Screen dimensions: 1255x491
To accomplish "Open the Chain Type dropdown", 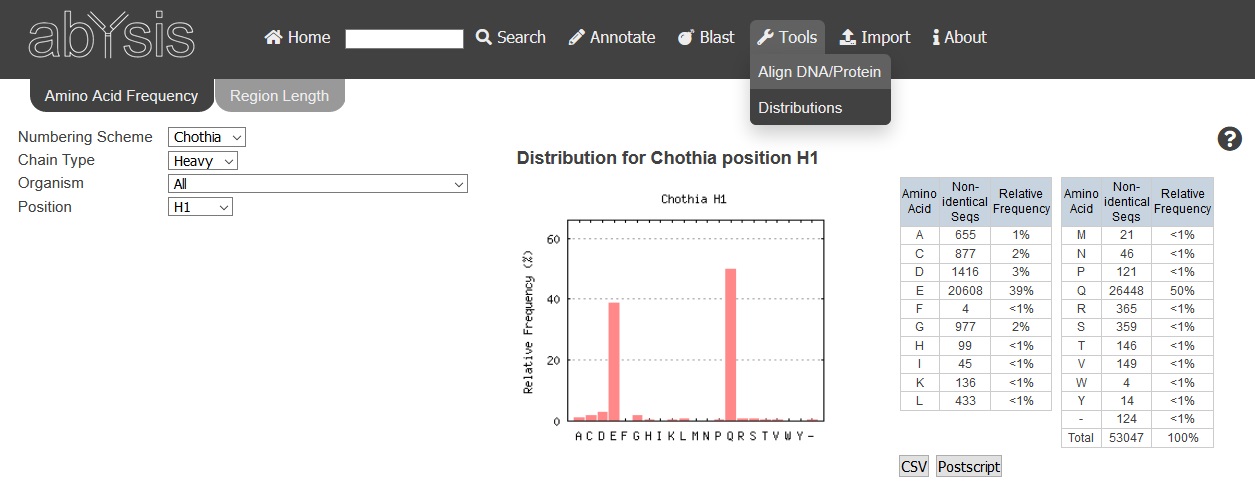I will point(203,160).
